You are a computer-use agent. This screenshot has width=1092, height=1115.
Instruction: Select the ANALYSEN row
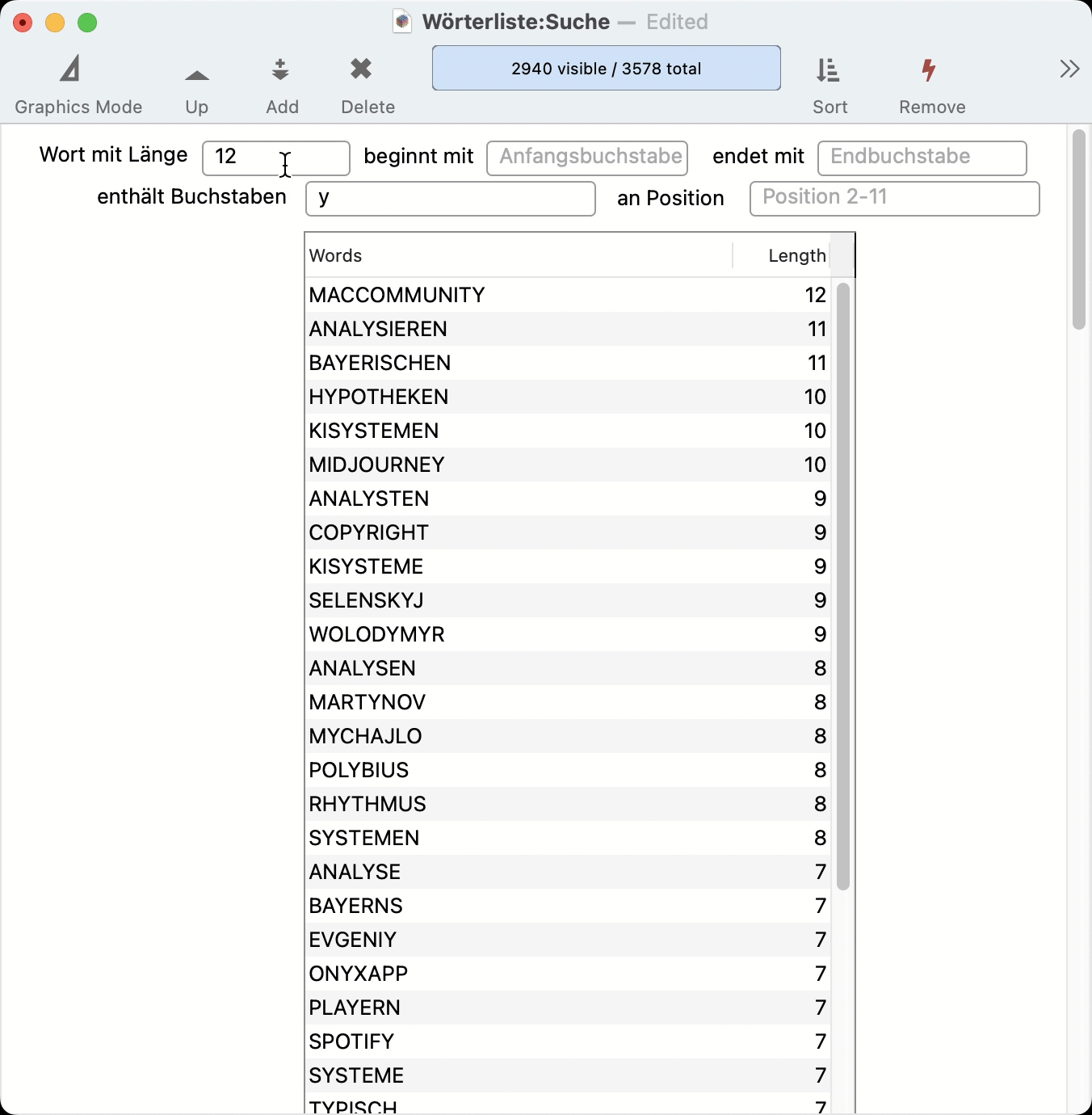click(568, 668)
